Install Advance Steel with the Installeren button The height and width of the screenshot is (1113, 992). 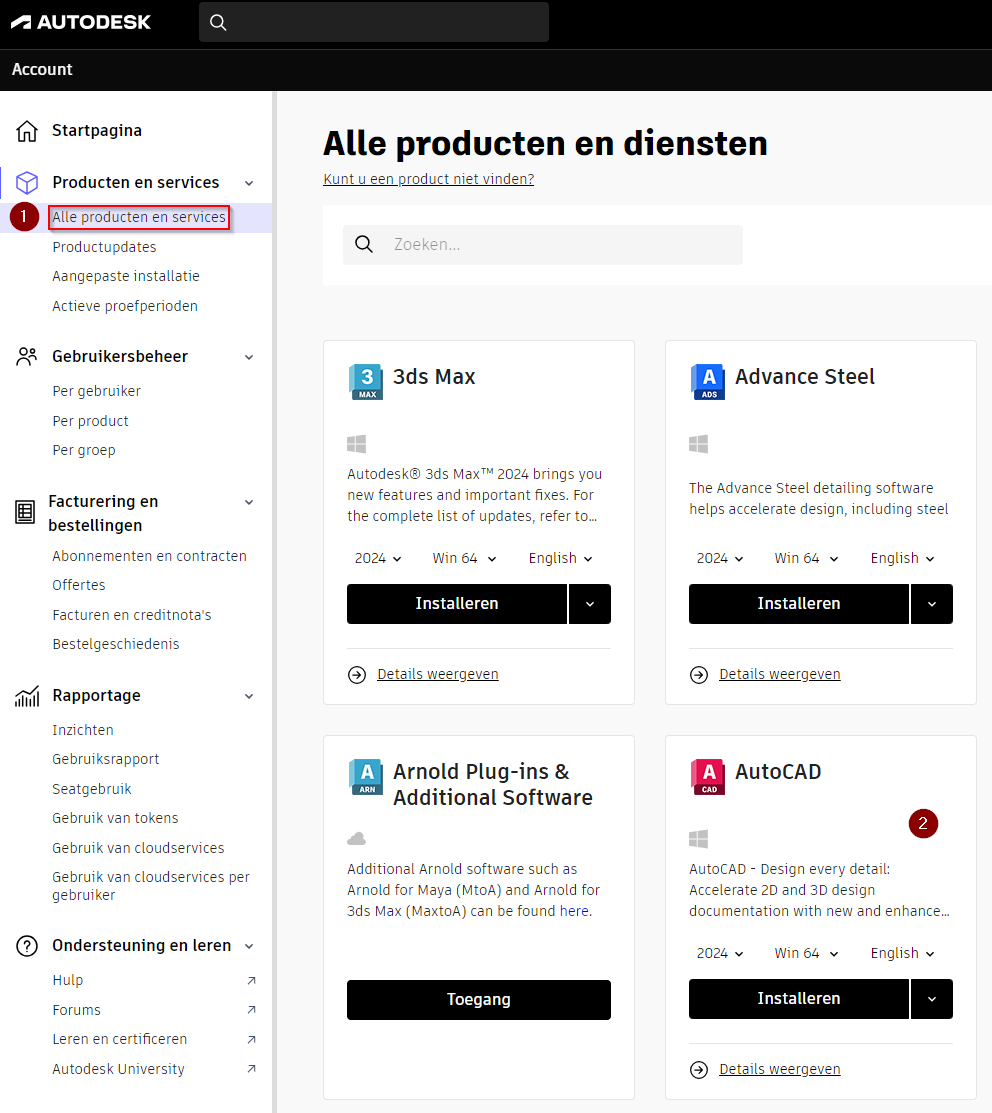[799, 604]
